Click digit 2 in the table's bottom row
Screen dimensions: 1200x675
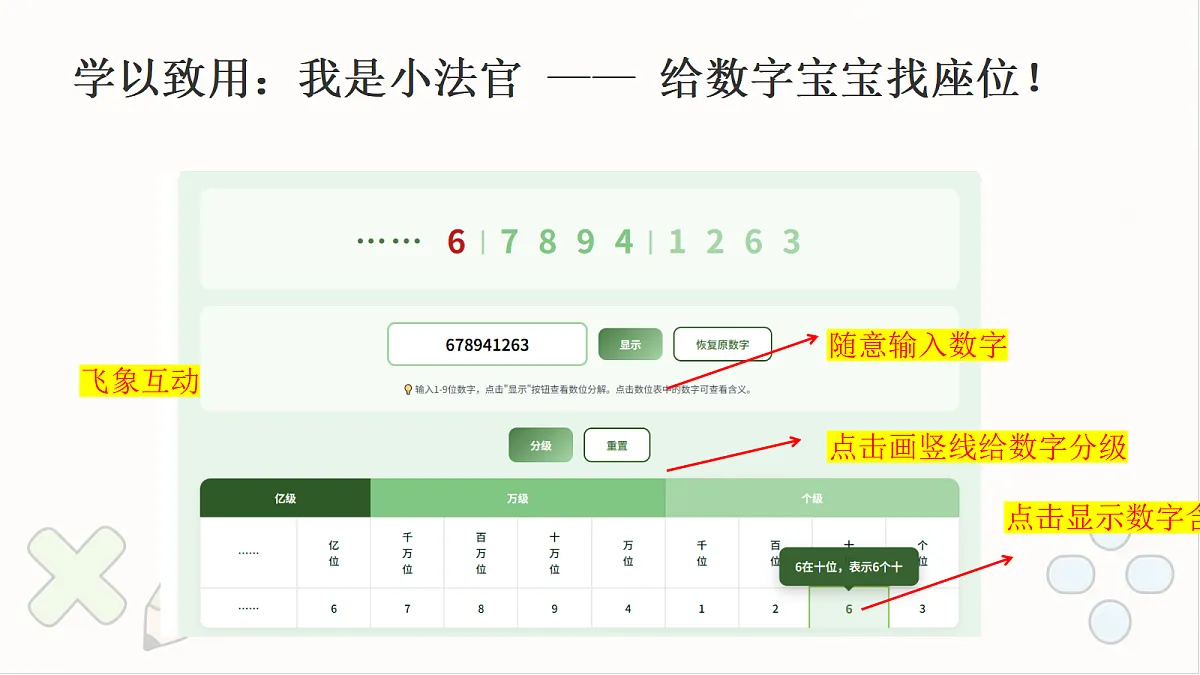tap(775, 609)
